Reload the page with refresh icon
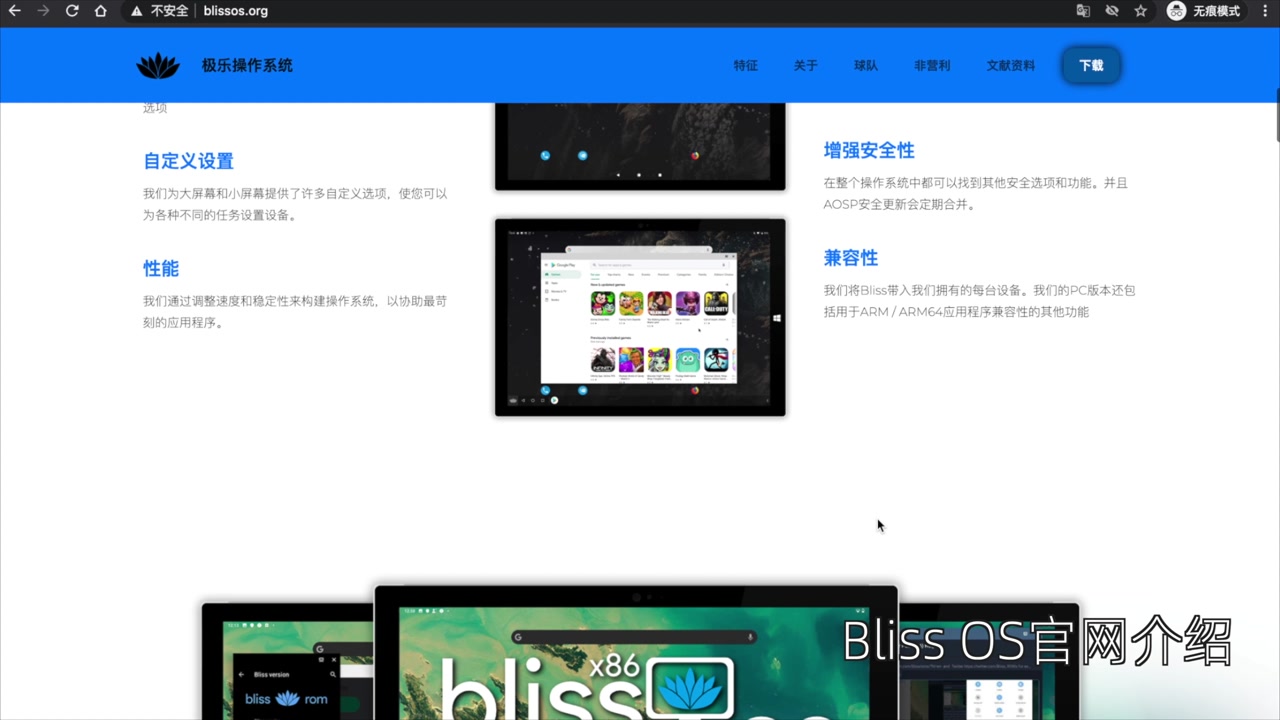 [72, 11]
